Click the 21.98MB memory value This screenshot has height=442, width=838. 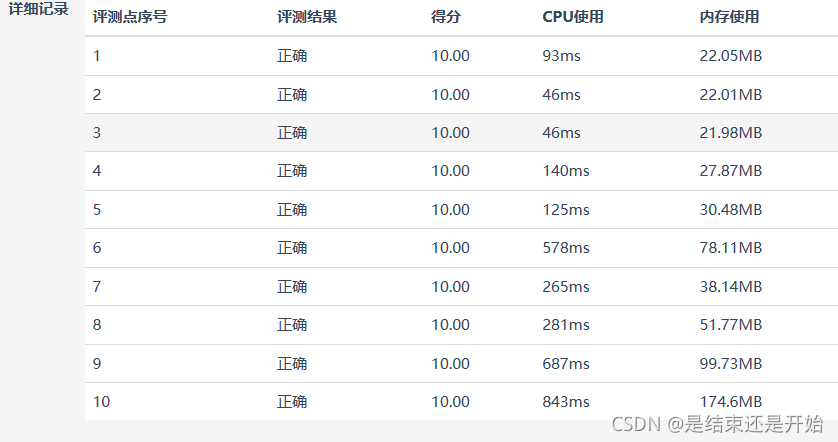point(731,133)
